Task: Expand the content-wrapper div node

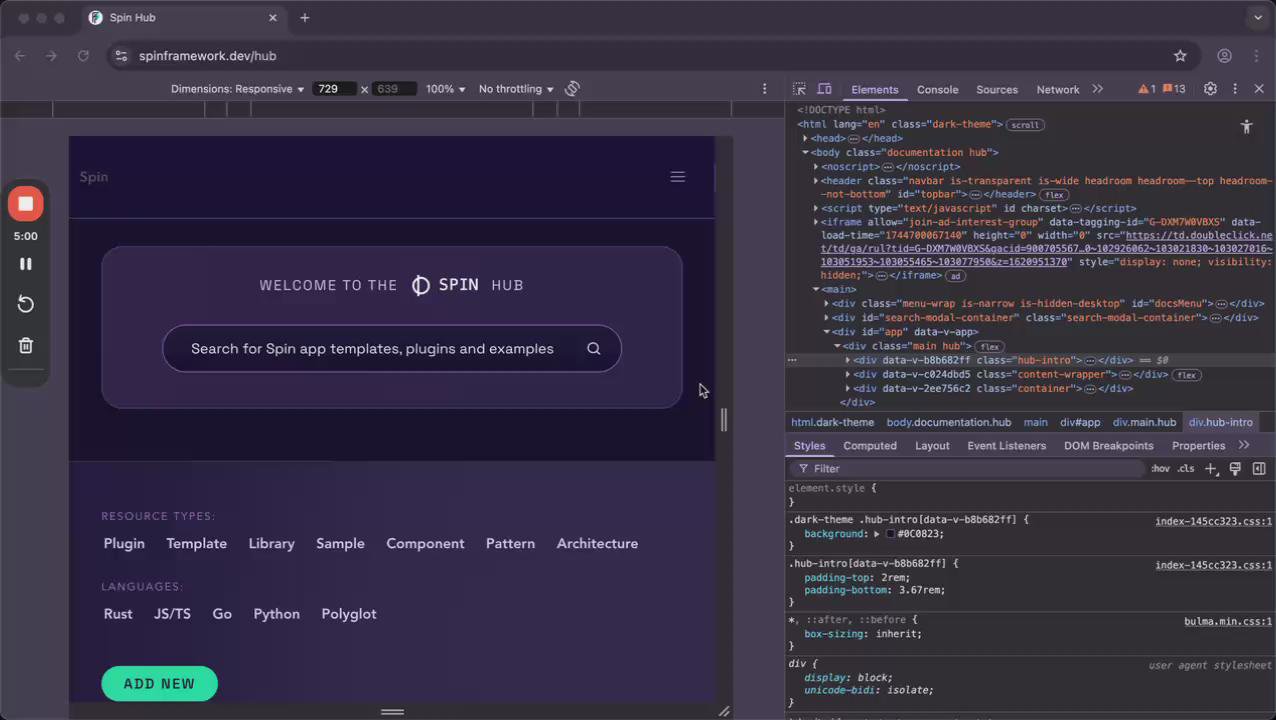Action: [x=848, y=375]
